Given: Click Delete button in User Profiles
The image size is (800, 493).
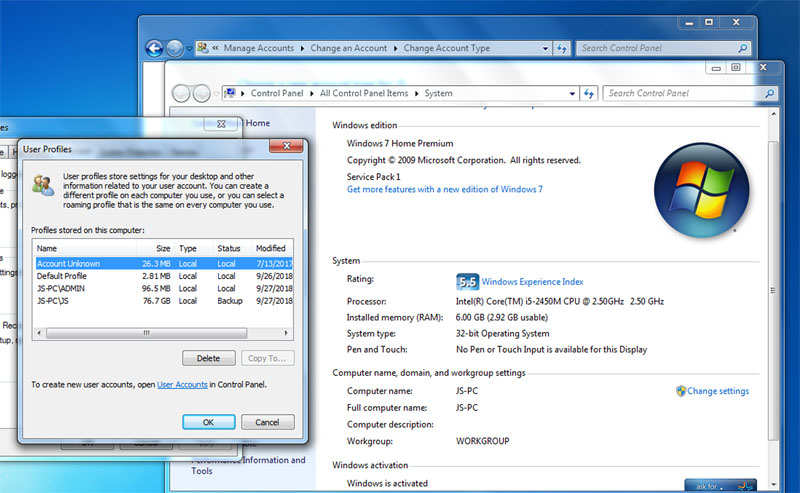Looking at the screenshot, I should [x=209, y=358].
